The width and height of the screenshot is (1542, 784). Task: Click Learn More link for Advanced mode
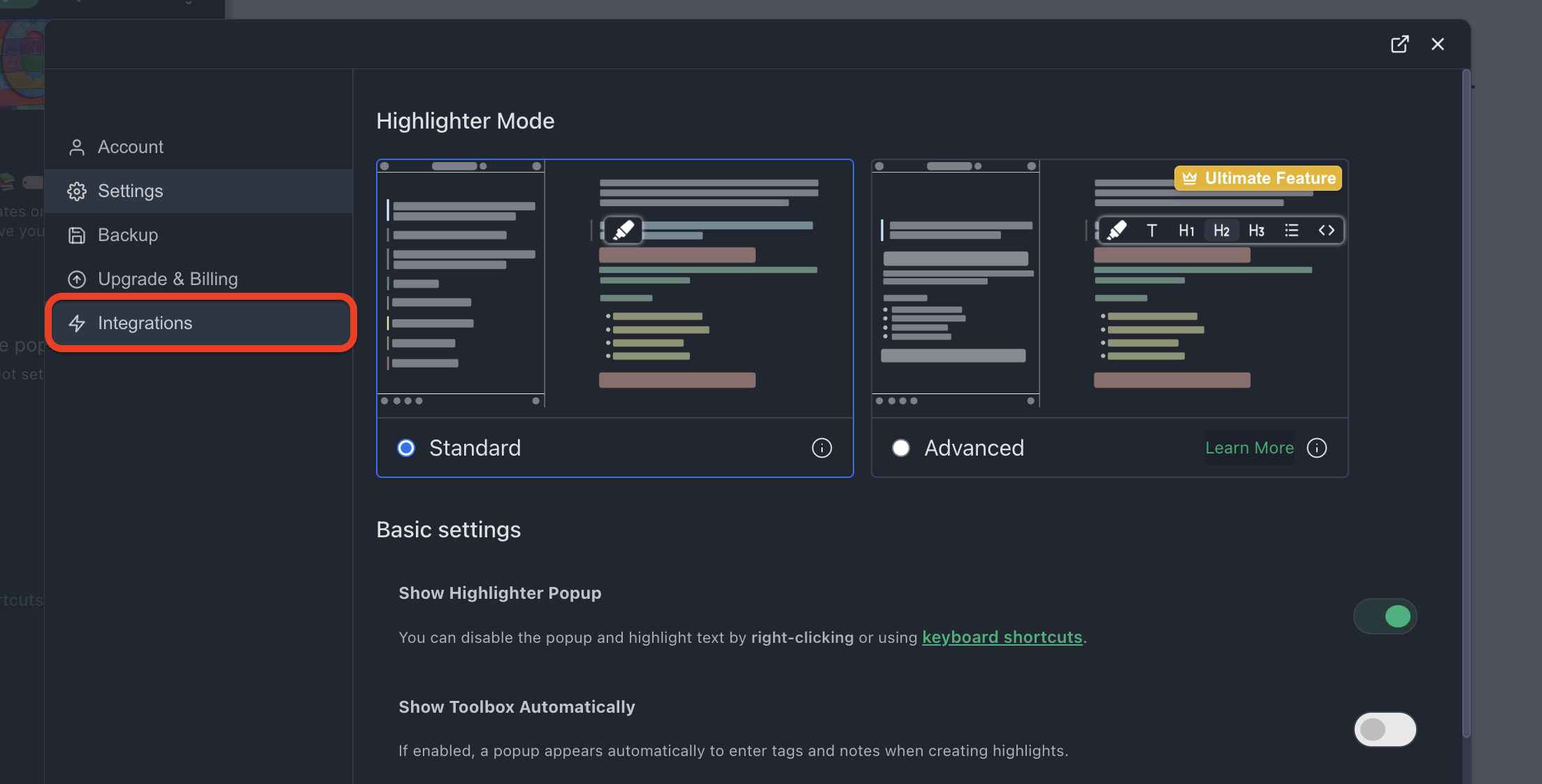pos(1250,447)
